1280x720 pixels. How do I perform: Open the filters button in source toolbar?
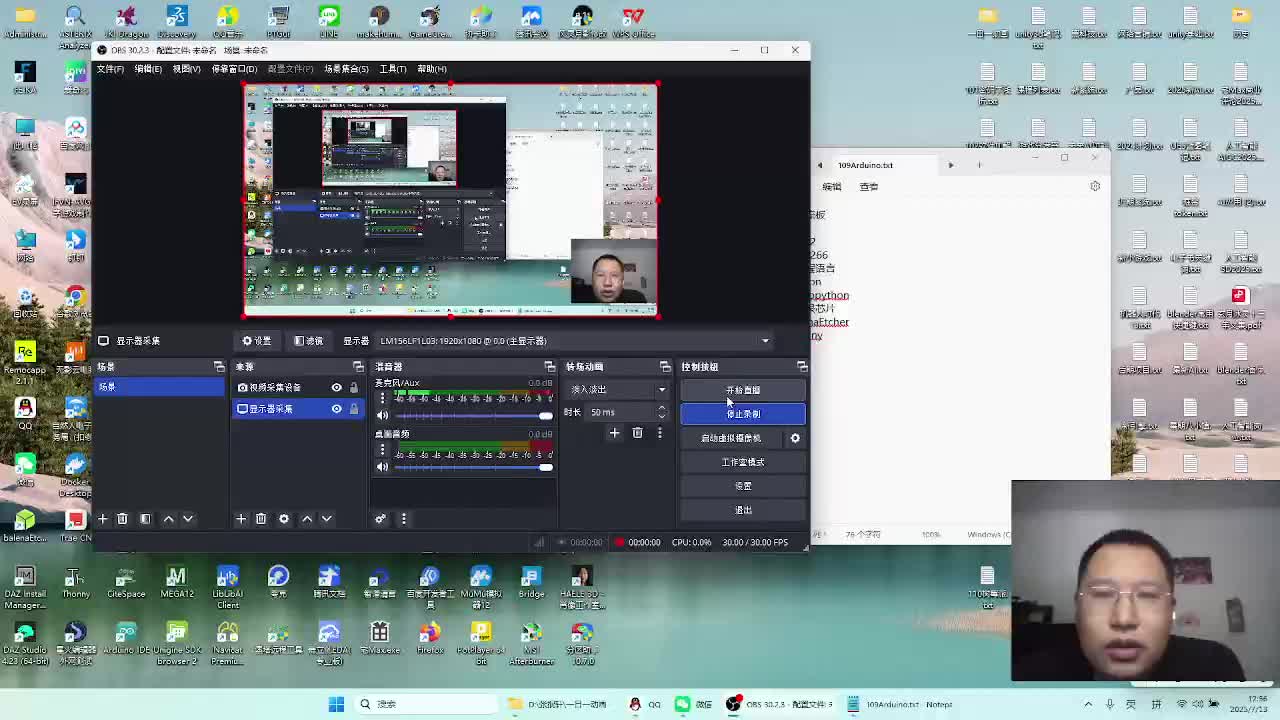308,341
